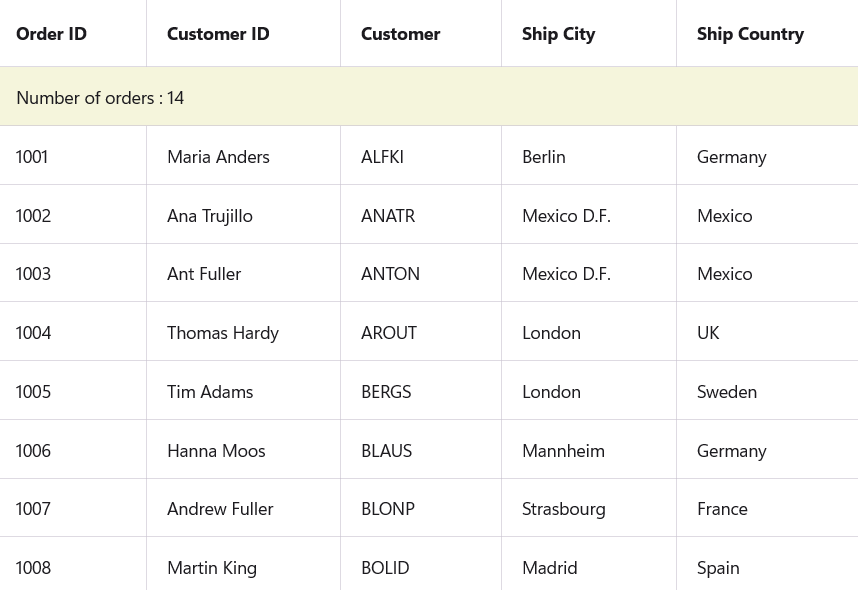Image resolution: width=858 pixels, height=590 pixels.
Task: Click the Maria Anders cell
Action: pyautogui.click(x=218, y=157)
